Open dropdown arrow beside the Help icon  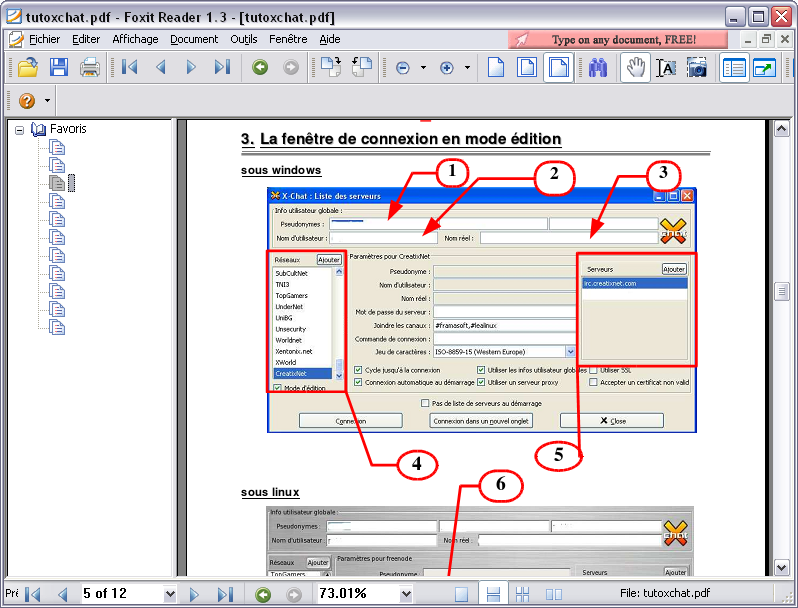(47, 100)
